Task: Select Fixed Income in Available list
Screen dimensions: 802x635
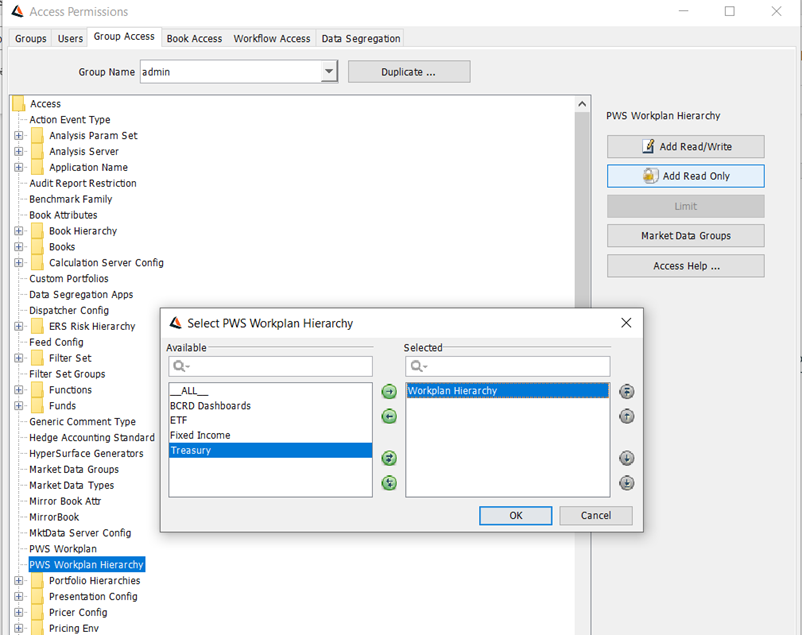Action: 271,435
